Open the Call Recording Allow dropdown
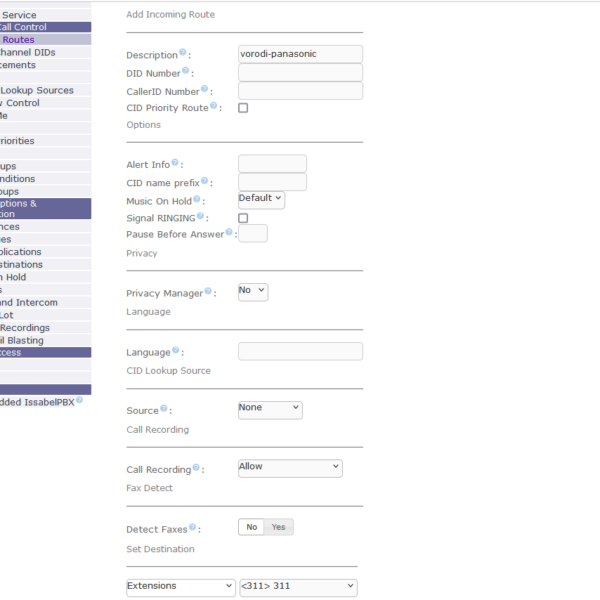Viewport: 600px width, 600px height. point(290,467)
